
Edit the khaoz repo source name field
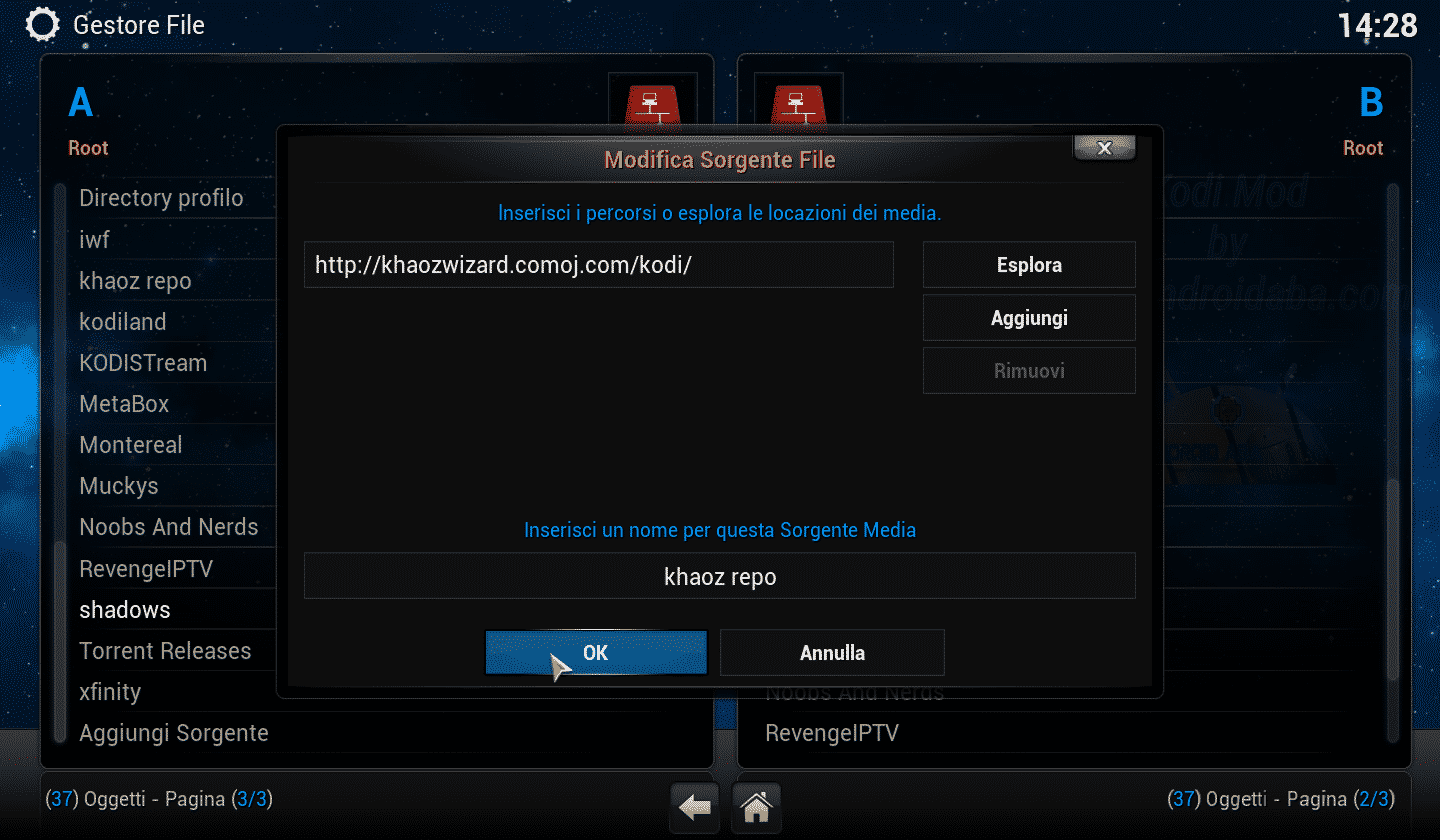coord(720,576)
